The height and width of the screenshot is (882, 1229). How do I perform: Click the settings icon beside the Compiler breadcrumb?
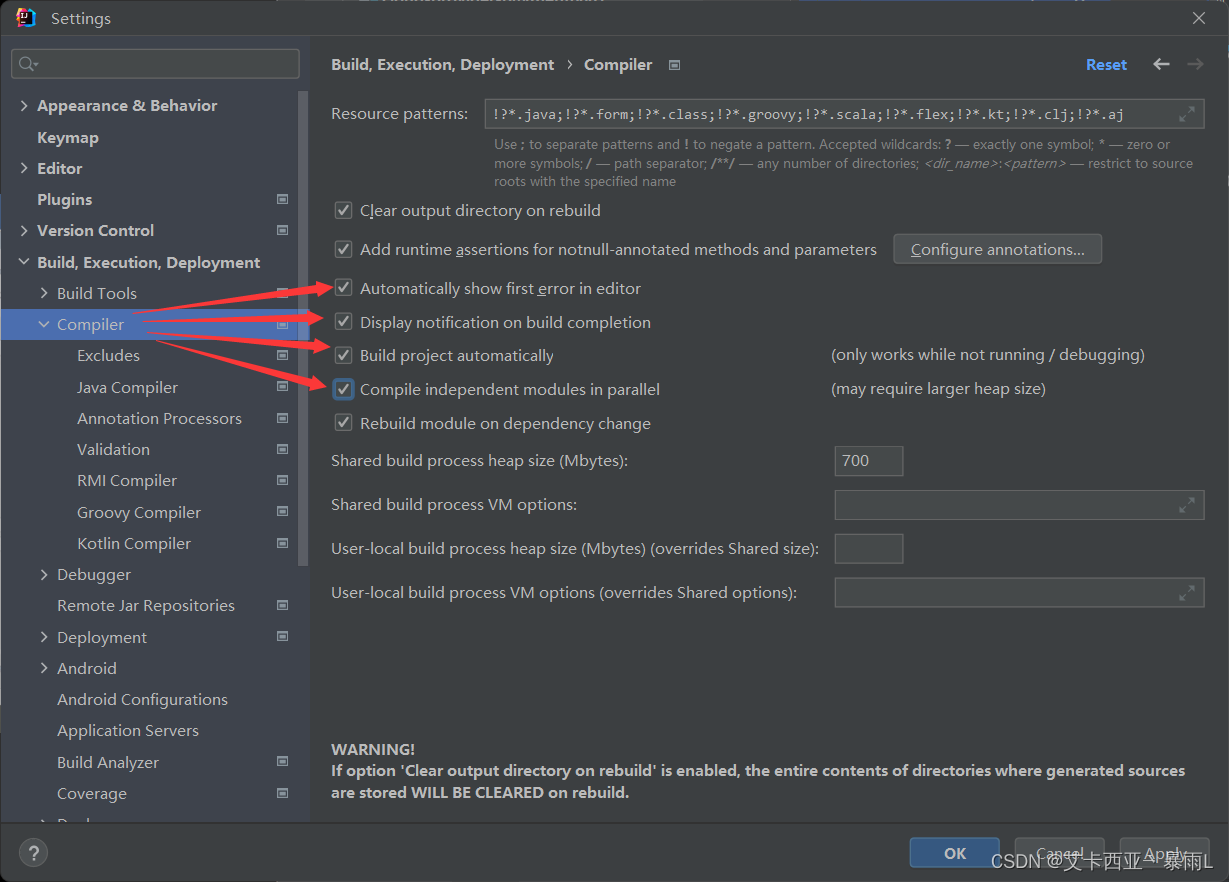[673, 64]
